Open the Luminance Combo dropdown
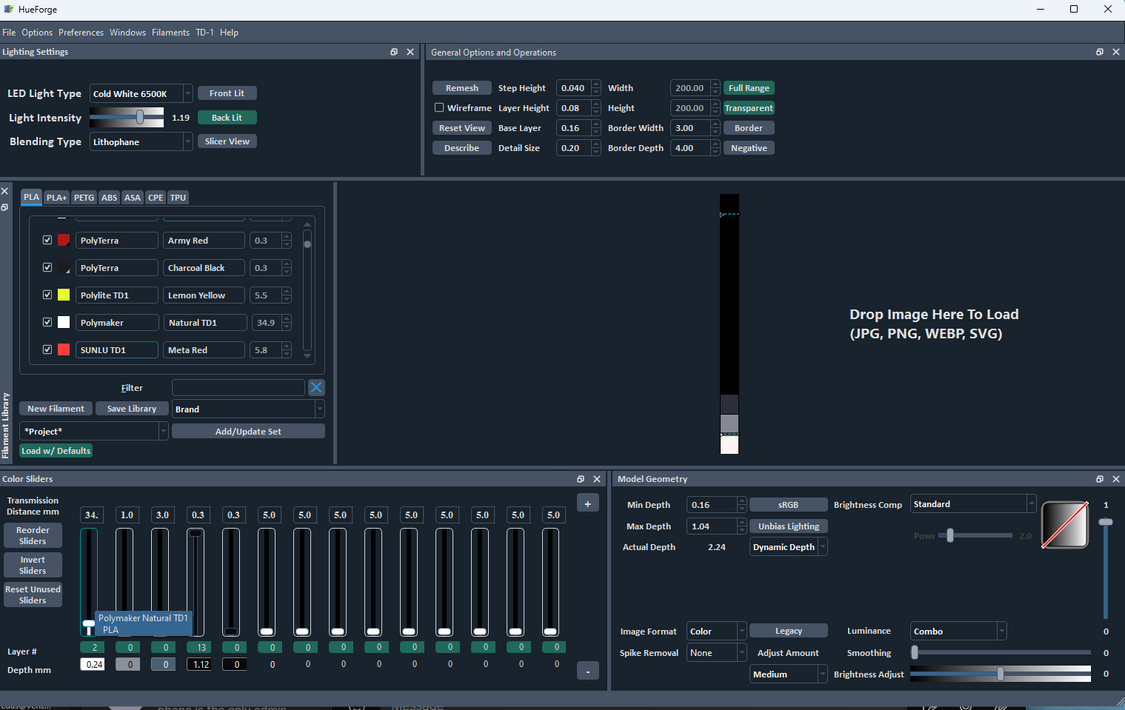Image resolution: width=1125 pixels, height=710 pixels. coord(958,631)
